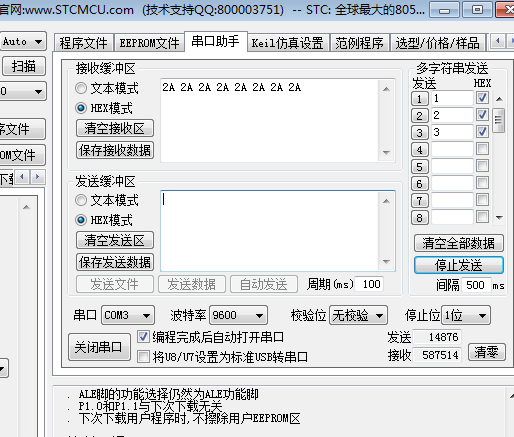The height and width of the screenshot is (437, 514).
Task: Click numbered send button 8
Action: (420, 218)
